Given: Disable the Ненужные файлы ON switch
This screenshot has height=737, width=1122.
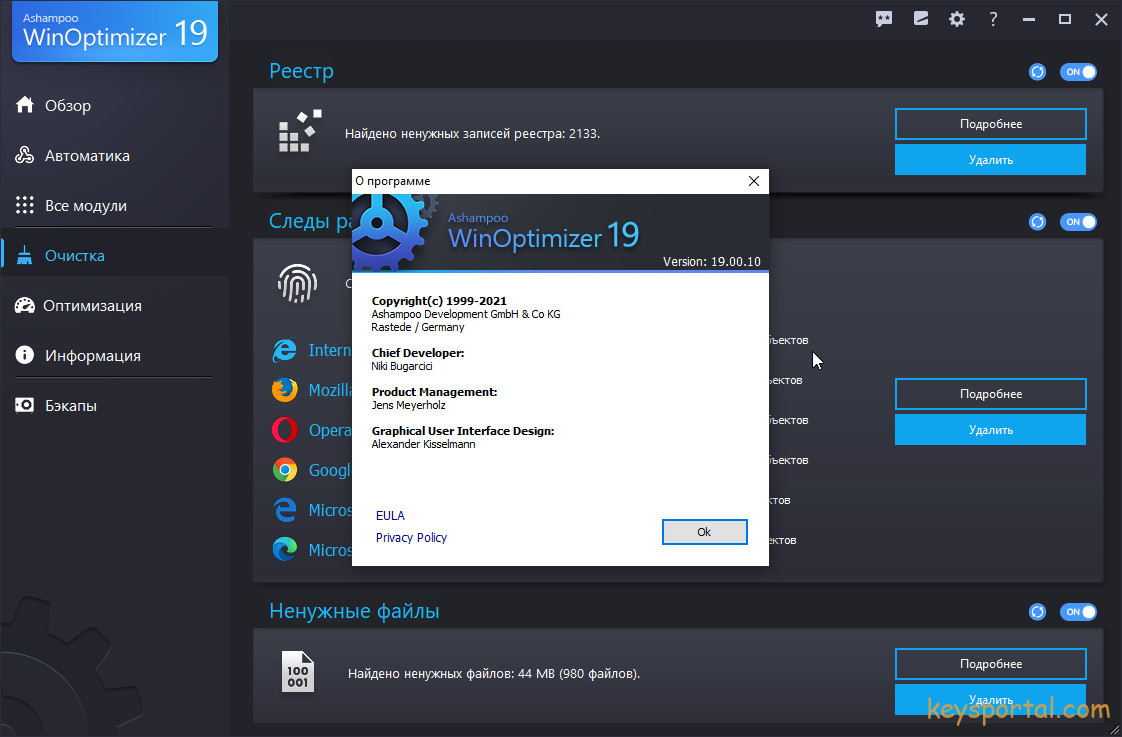Looking at the screenshot, I should pos(1079,612).
